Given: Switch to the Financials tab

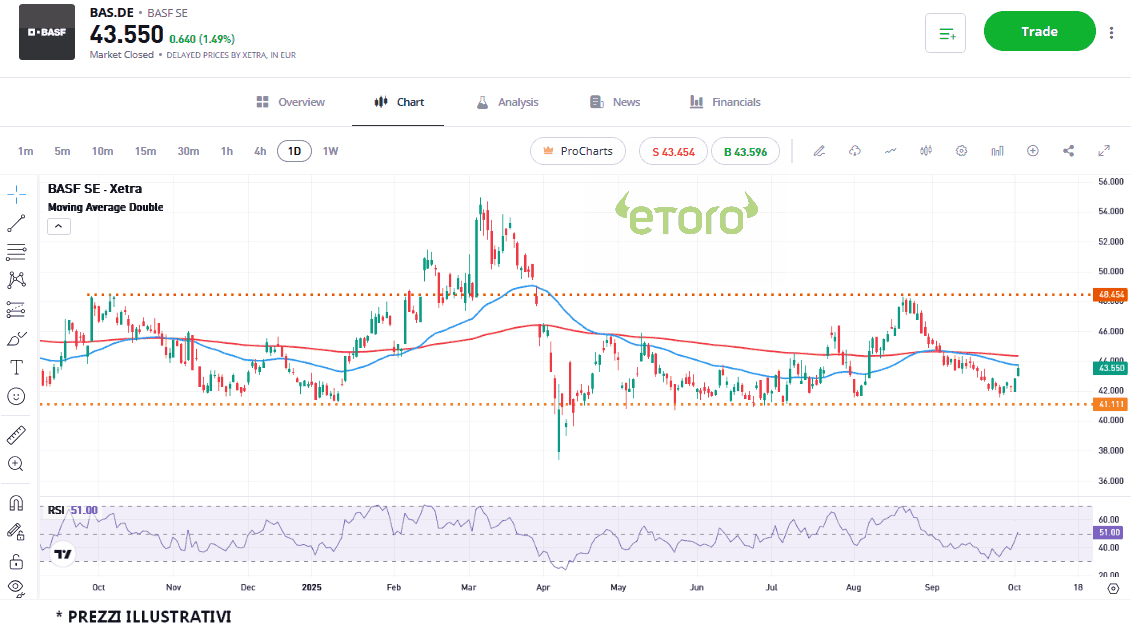Looking at the screenshot, I should [725, 102].
